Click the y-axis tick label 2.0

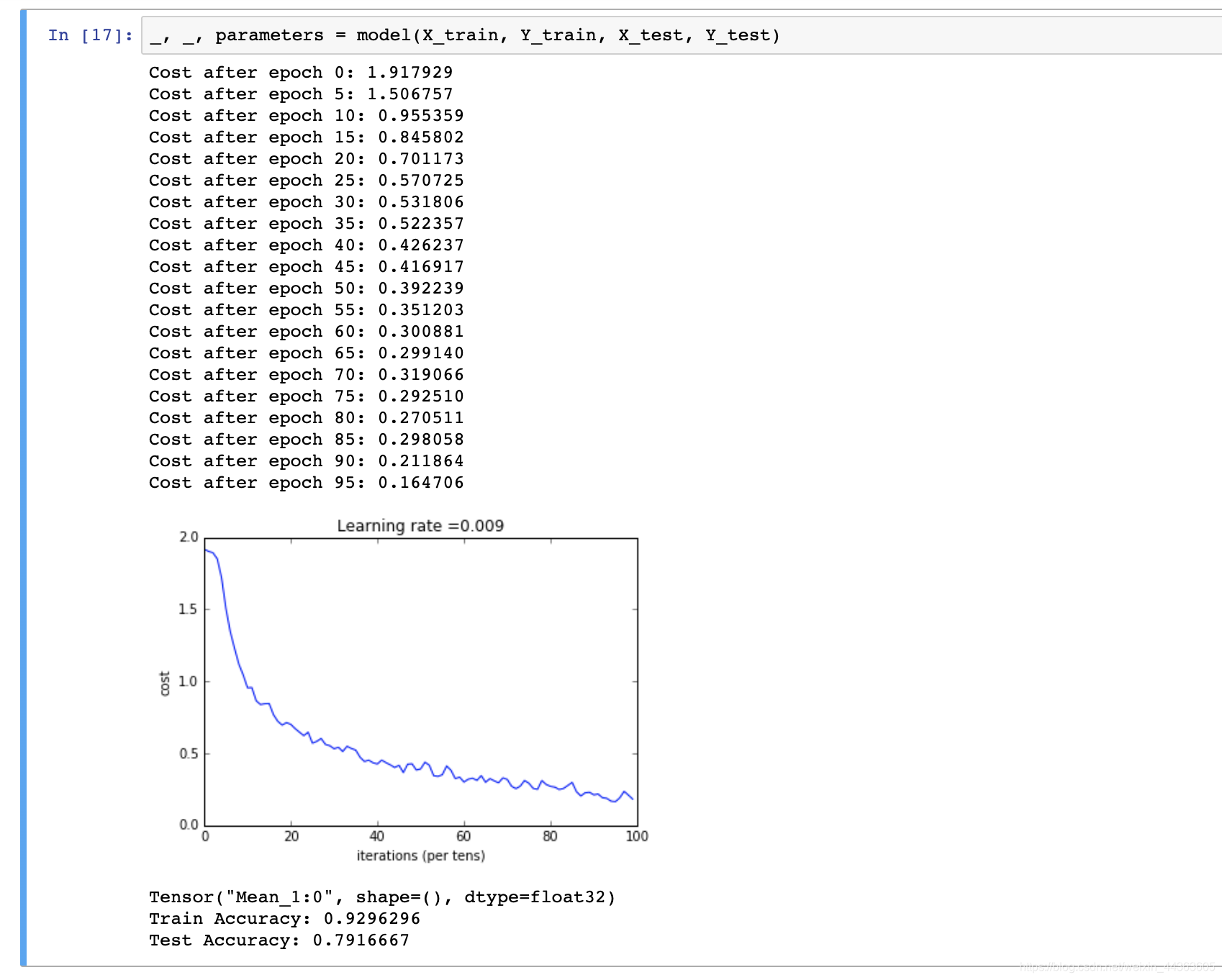point(189,537)
